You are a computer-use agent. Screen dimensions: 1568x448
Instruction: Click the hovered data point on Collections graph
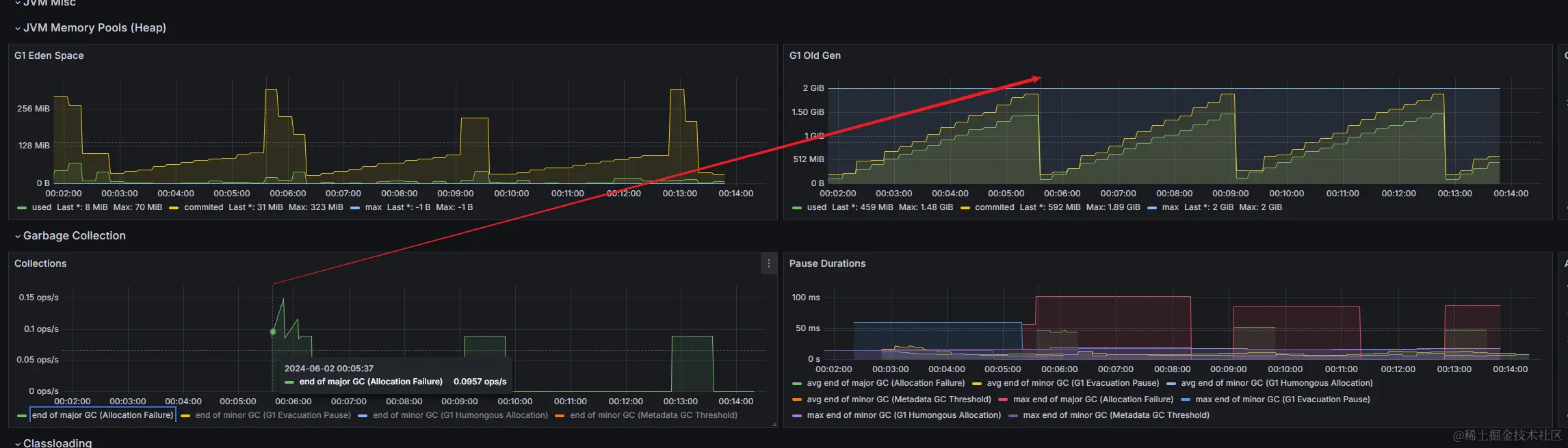(x=273, y=332)
